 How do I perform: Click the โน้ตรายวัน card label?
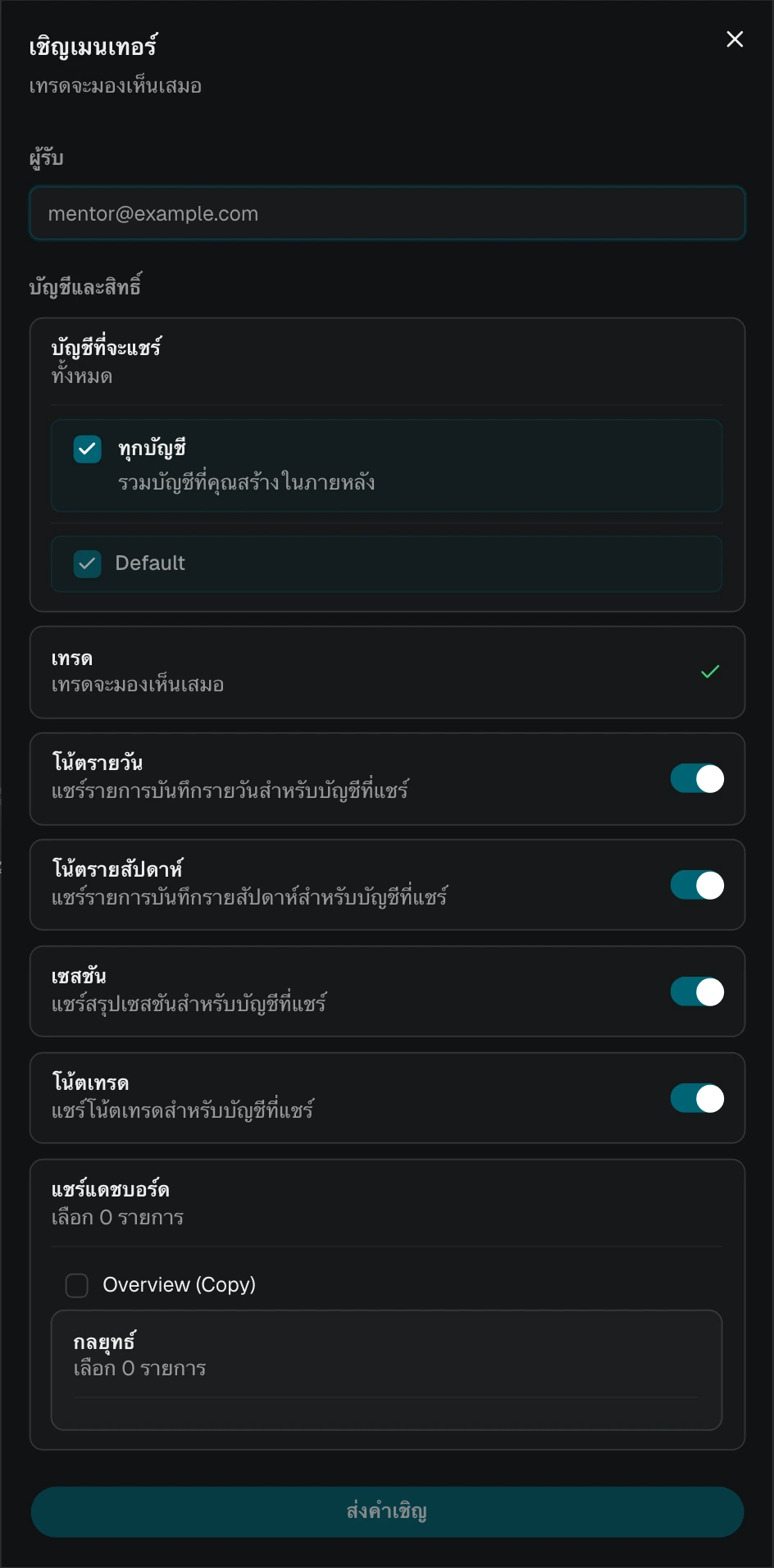98,763
